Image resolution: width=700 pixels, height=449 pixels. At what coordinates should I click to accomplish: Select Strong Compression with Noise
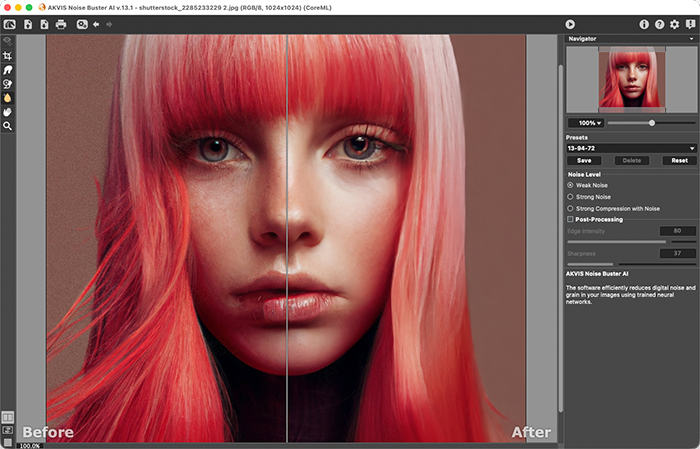pos(571,208)
